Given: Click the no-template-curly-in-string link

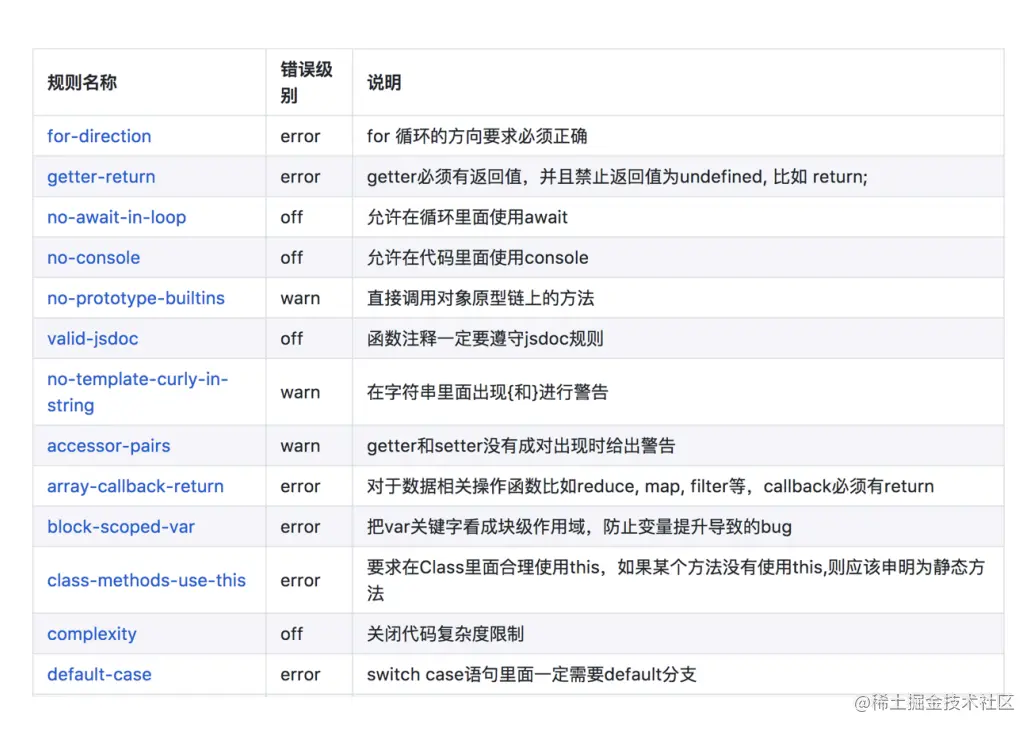Looking at the screenshot, I should tap(137, 392).
